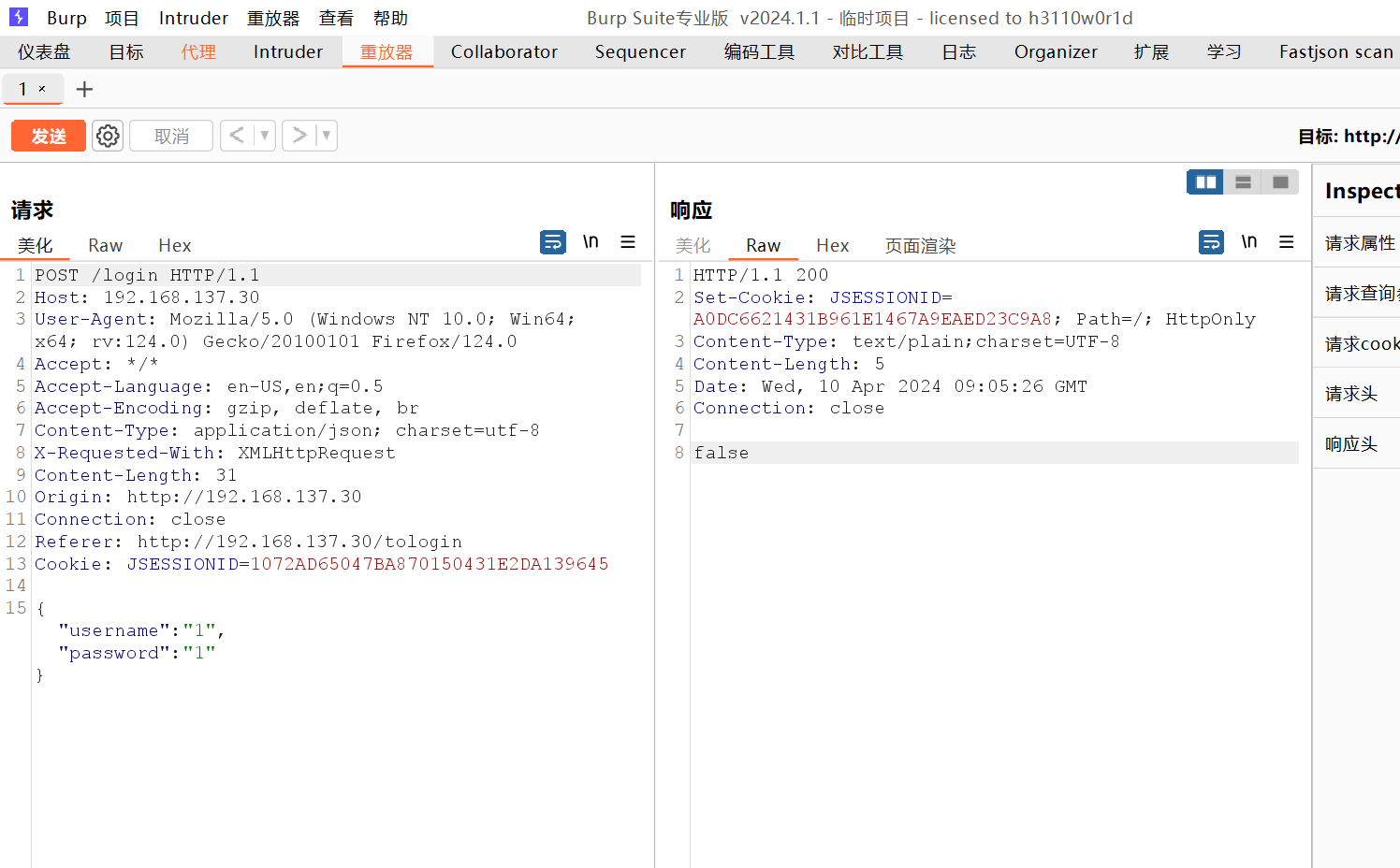
Task: Open the 查看 menu
Action: coord(336,18)
